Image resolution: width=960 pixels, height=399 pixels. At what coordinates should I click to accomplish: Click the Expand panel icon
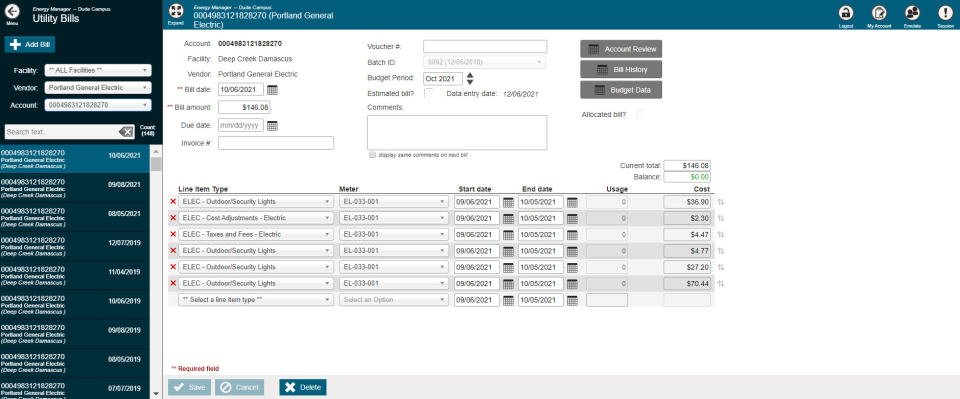point(176,11)
